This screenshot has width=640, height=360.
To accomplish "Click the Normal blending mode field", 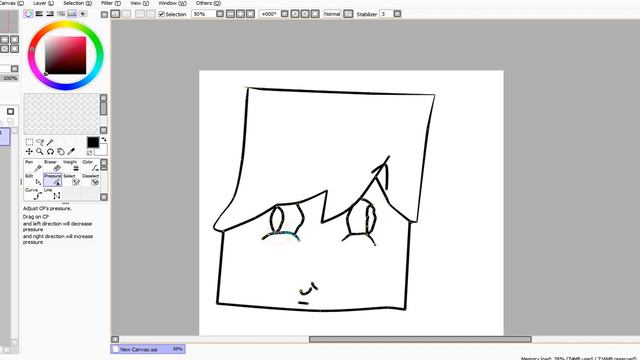I will point(332,14).
